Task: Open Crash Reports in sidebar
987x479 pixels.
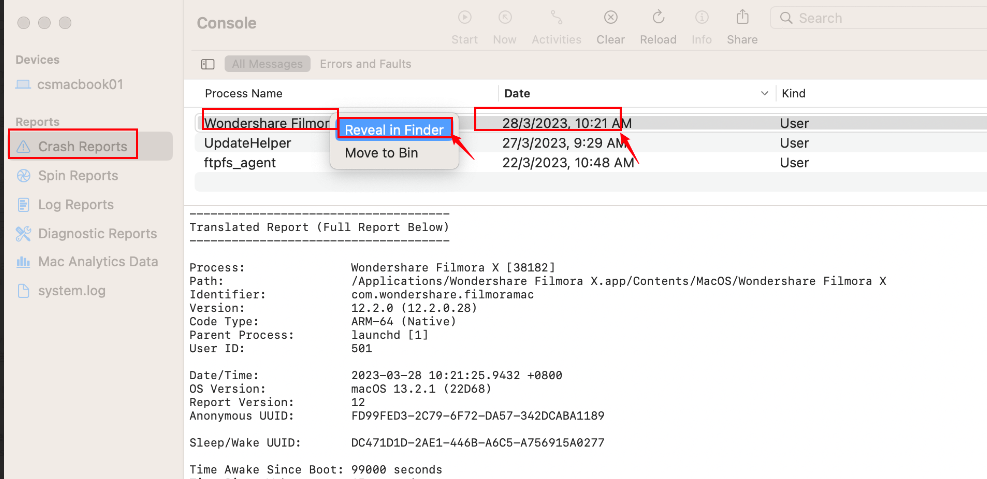Action: pyautogui.click(x=83, y=146)
